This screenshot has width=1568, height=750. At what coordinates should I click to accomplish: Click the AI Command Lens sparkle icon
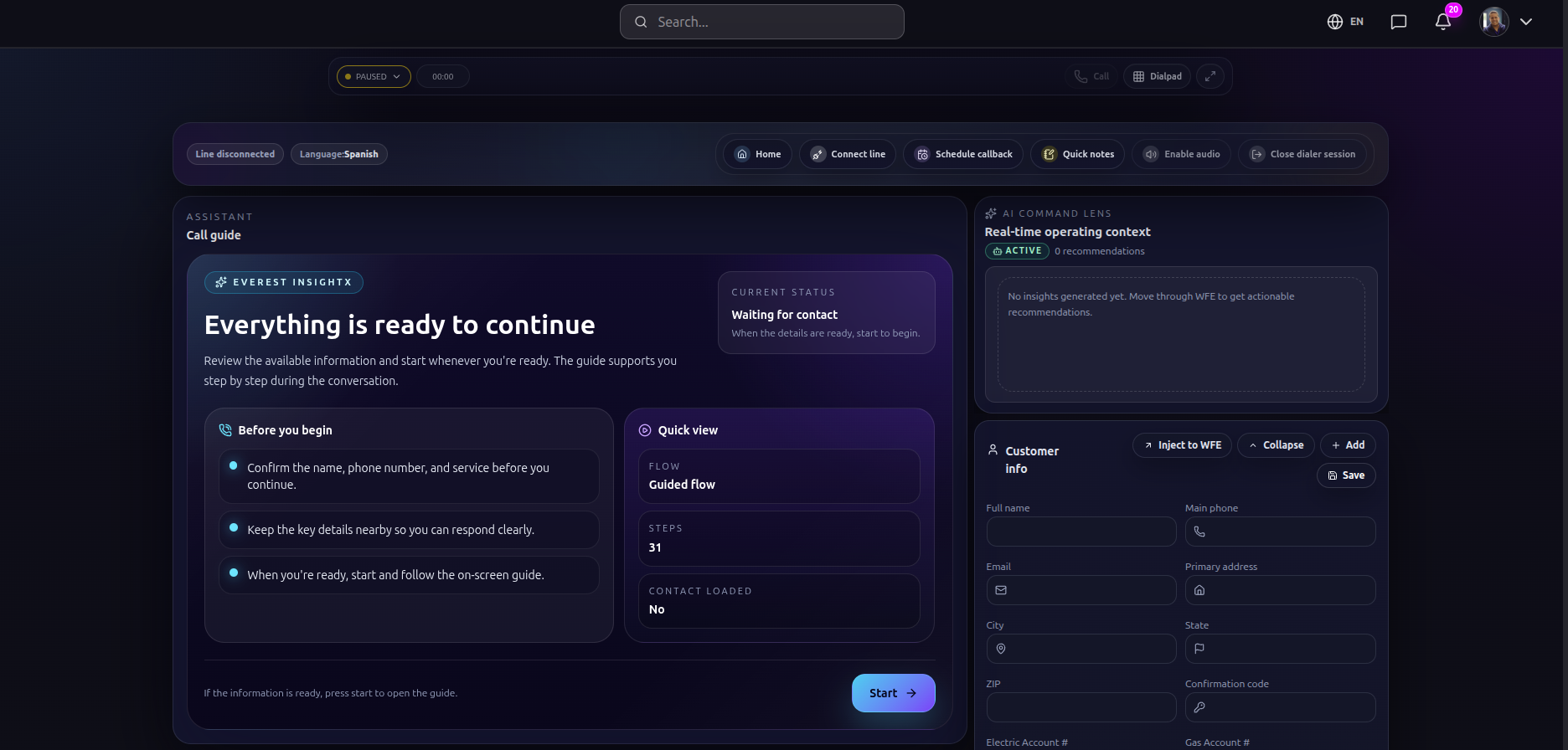click(991, 213)
